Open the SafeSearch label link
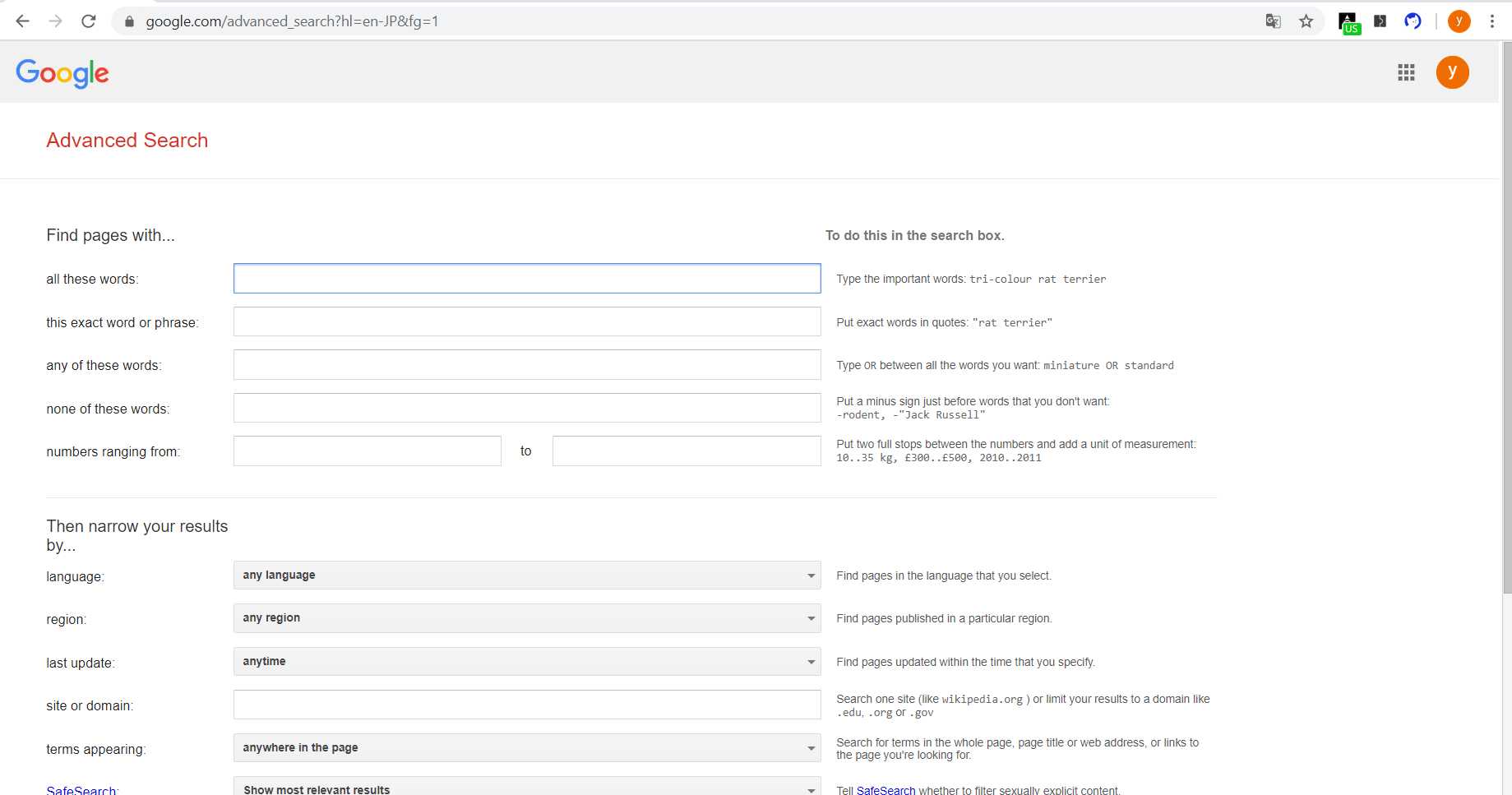 tap(81, 790)
